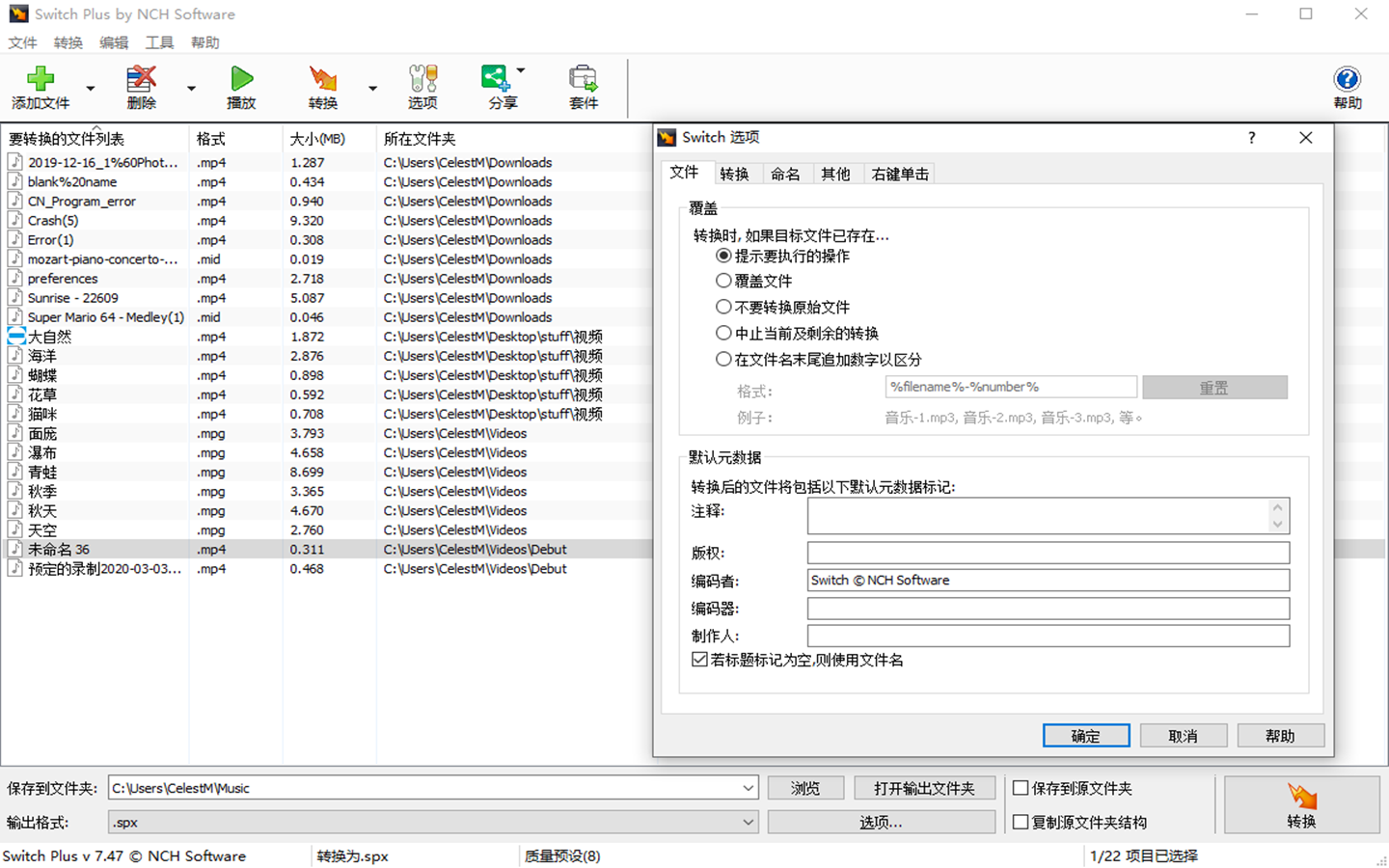Toggle 若标题标记为空,则使用文件名 checkbox
This screenshot has height=868, width=1389.
[x=699, y=660]
